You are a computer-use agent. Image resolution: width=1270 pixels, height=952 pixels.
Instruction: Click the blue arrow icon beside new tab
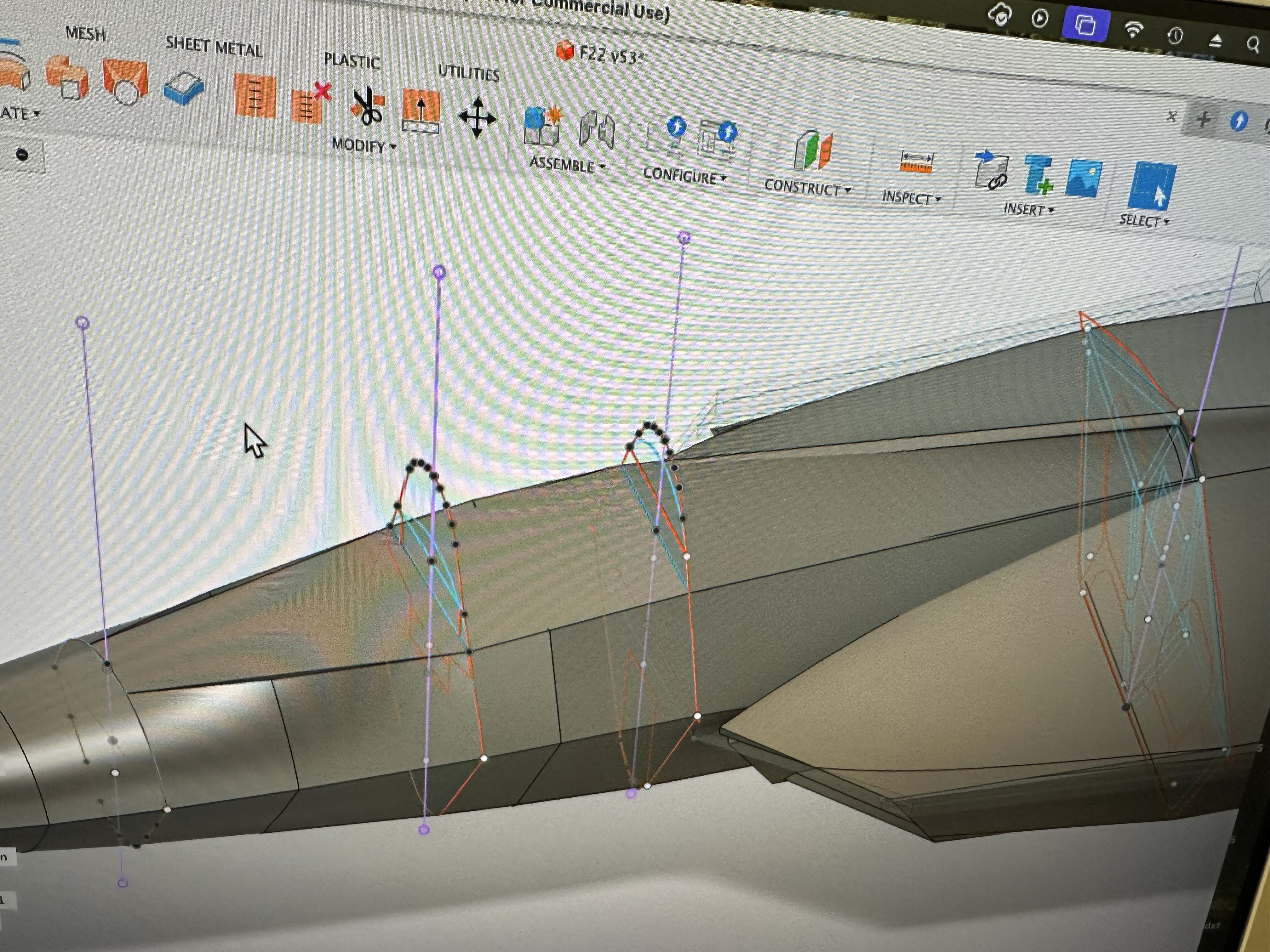pos(1239,121)
